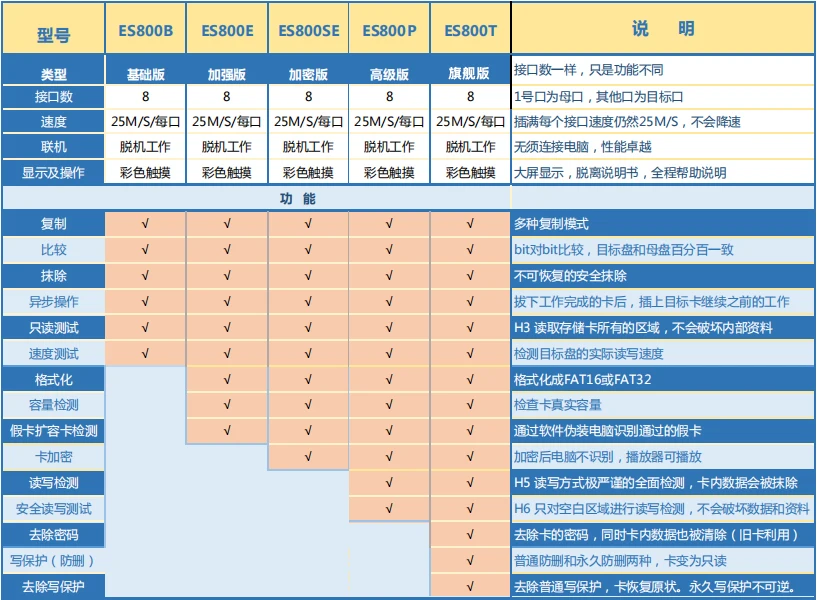The height and width of the screenshot is (600, 817).
Task: Click the ES800T checkmark in 只读测试 row
Action: click(470, 328)
